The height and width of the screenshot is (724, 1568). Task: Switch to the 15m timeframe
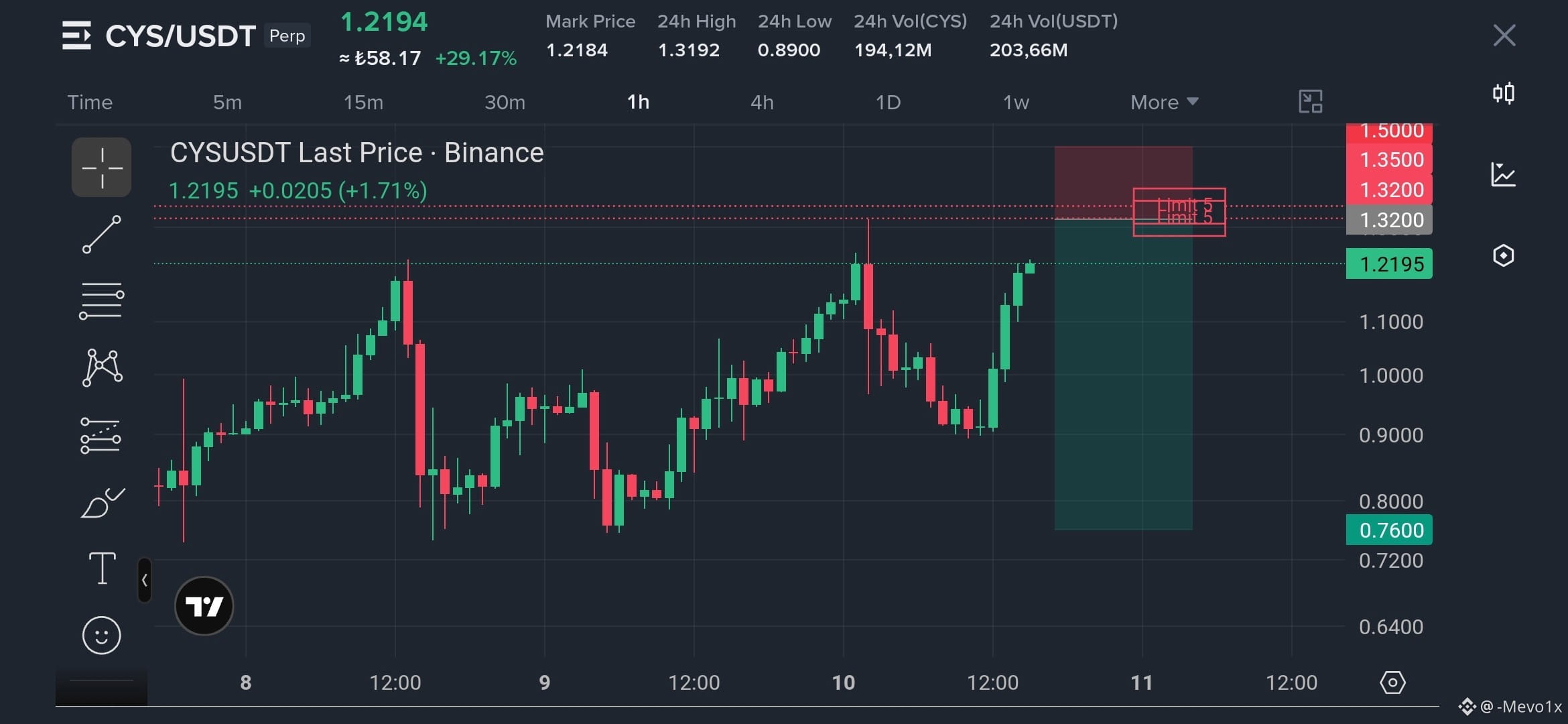tap(363, 102)
